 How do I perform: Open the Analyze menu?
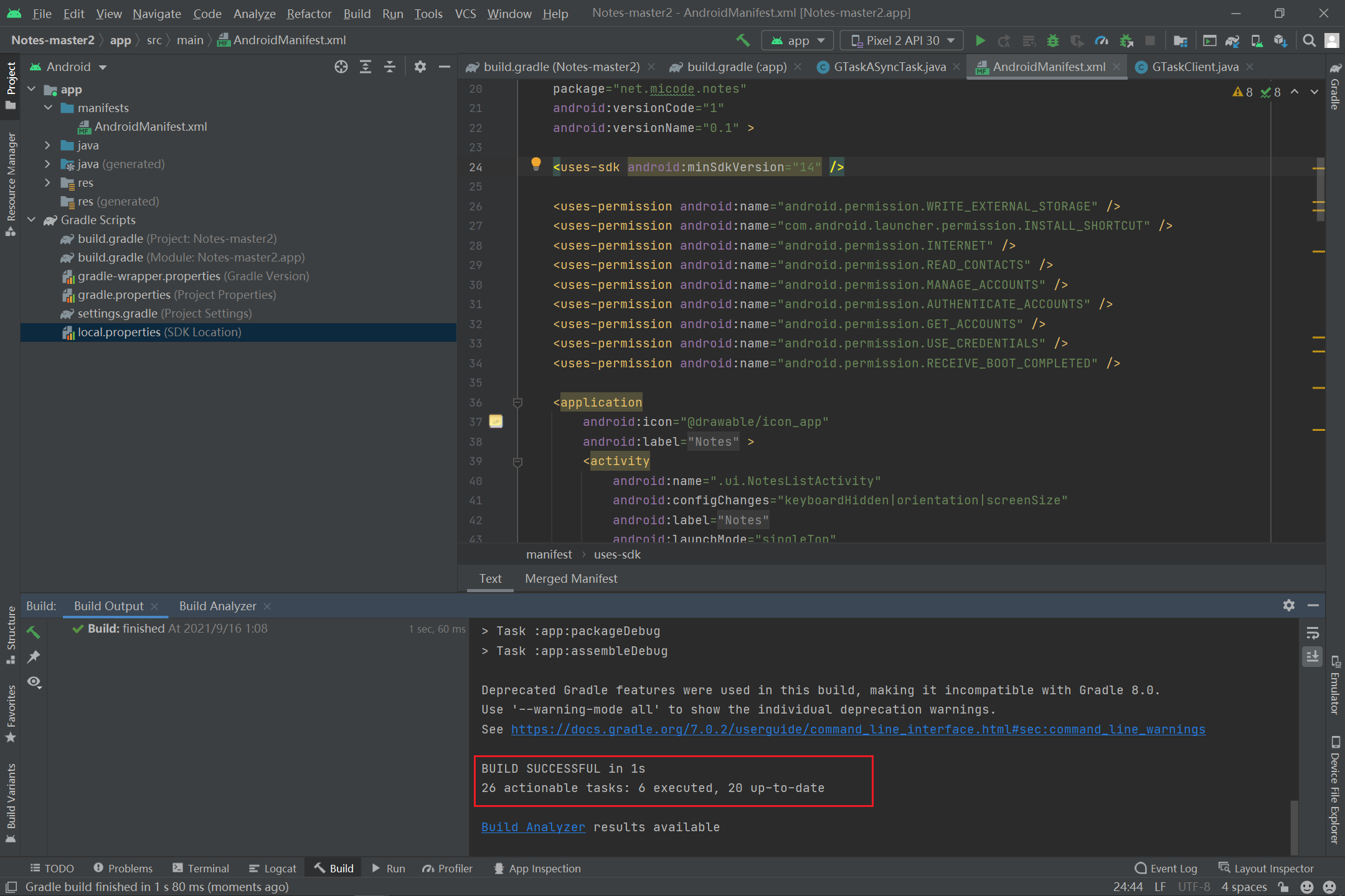click(x=254, y=13)
